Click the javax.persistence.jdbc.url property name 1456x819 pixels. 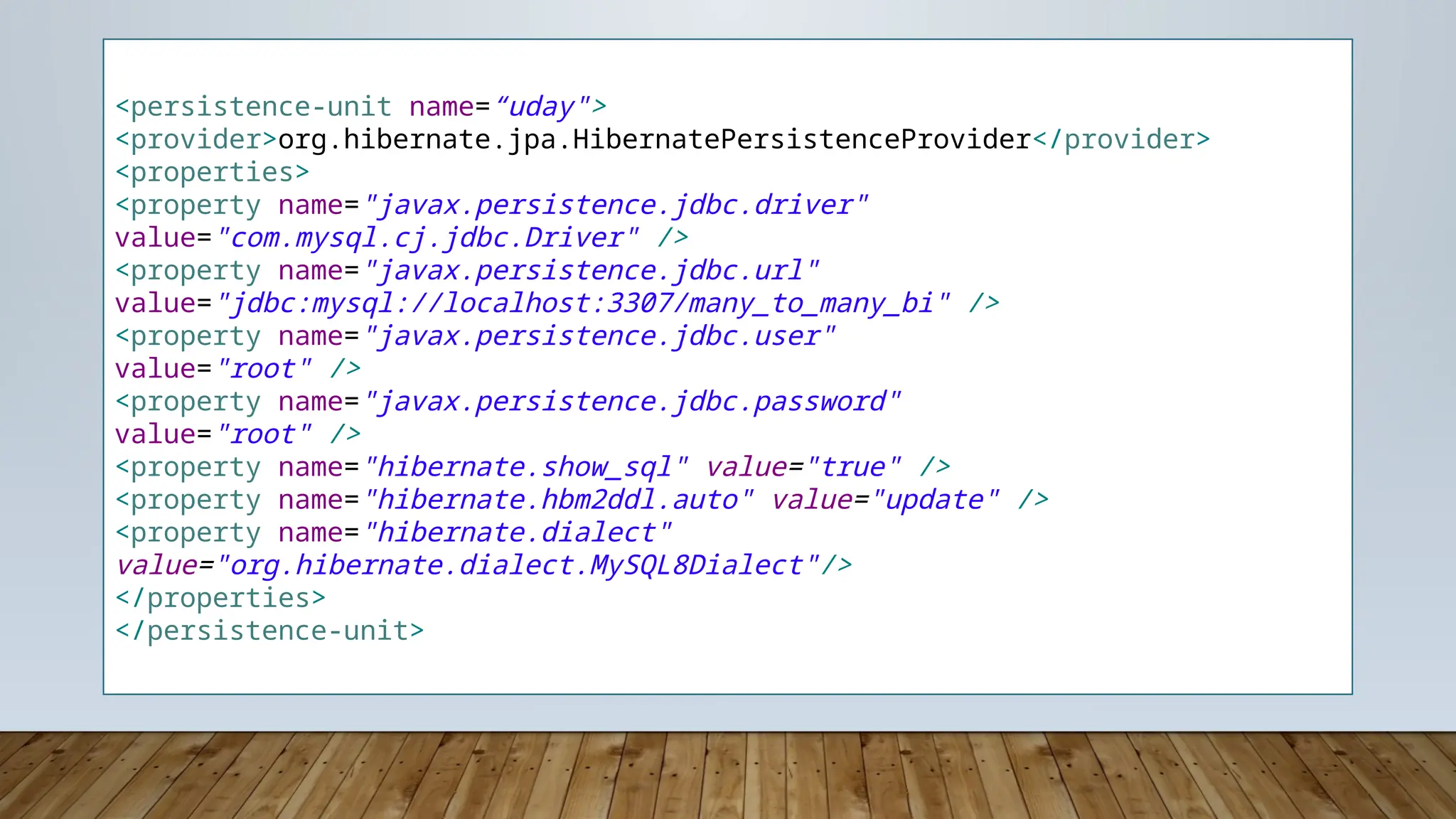point(591,270)
